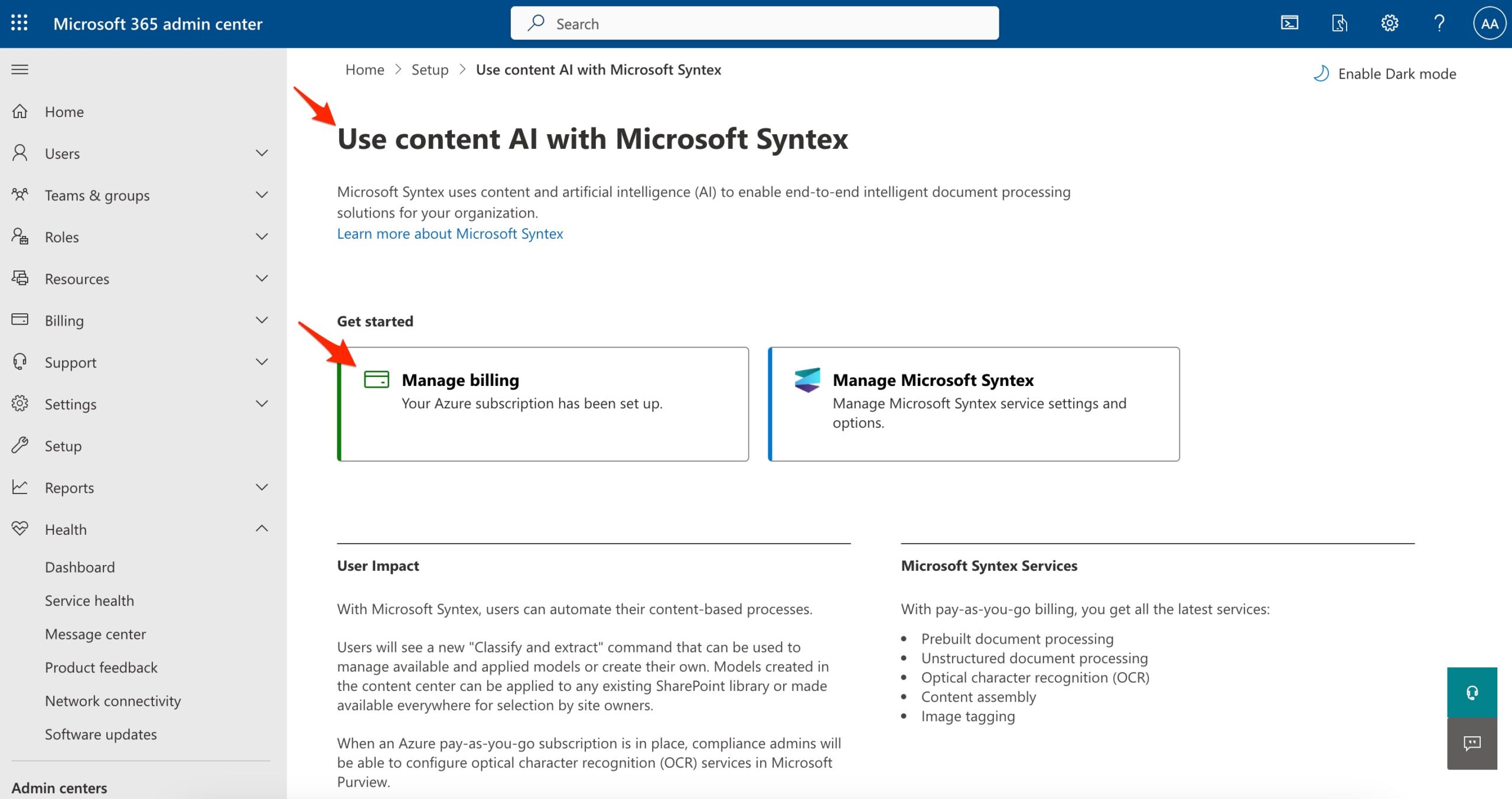Open Cloud Shell icon in header
The width and height of the screenshot is (1512, 799).
pos(1289,23)
